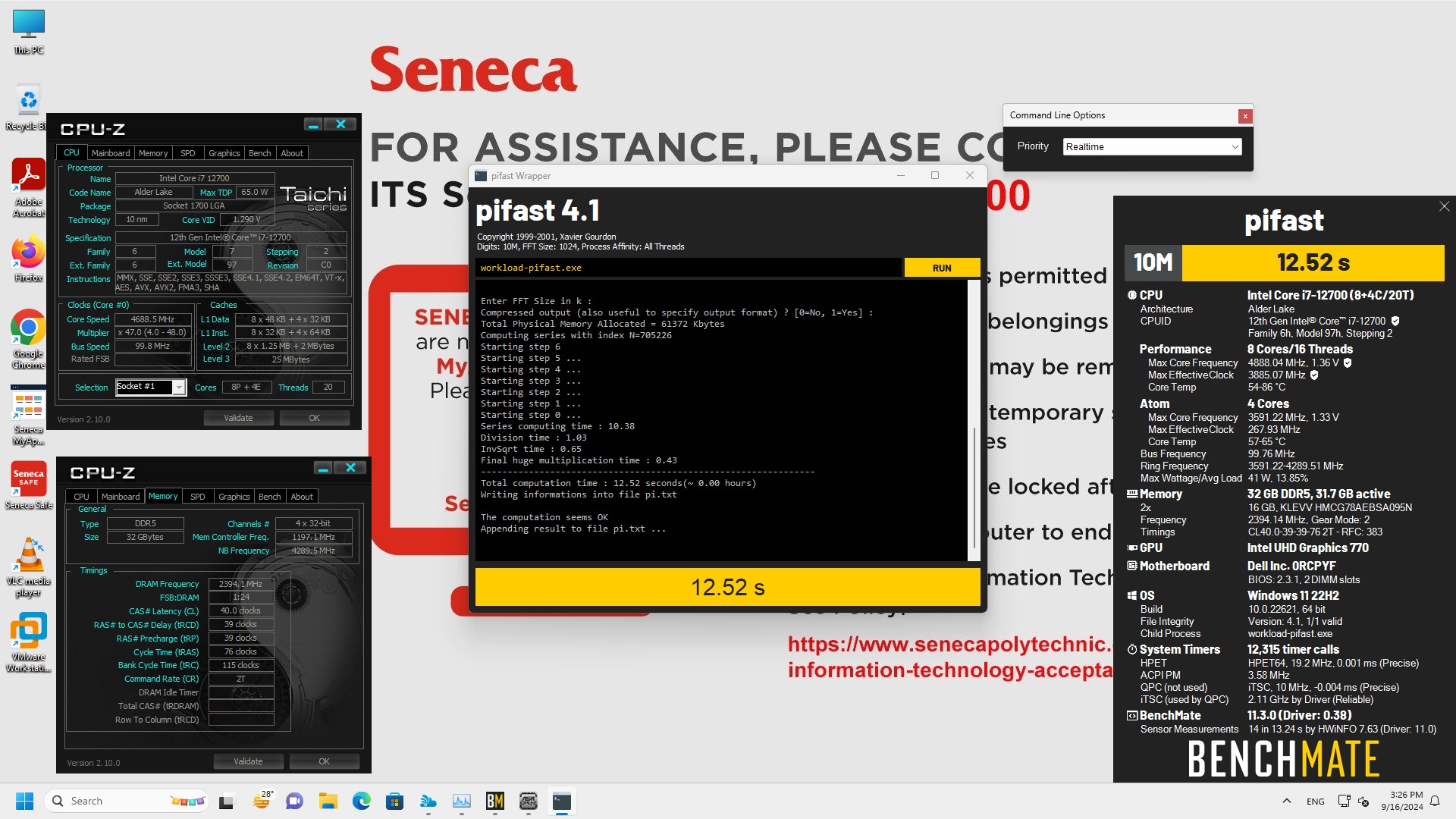1456x819 pixels.
Task: Click the 'Total computation time : 12.52 seconds' line
Action: pyautogui.click(x=618, y=483)
